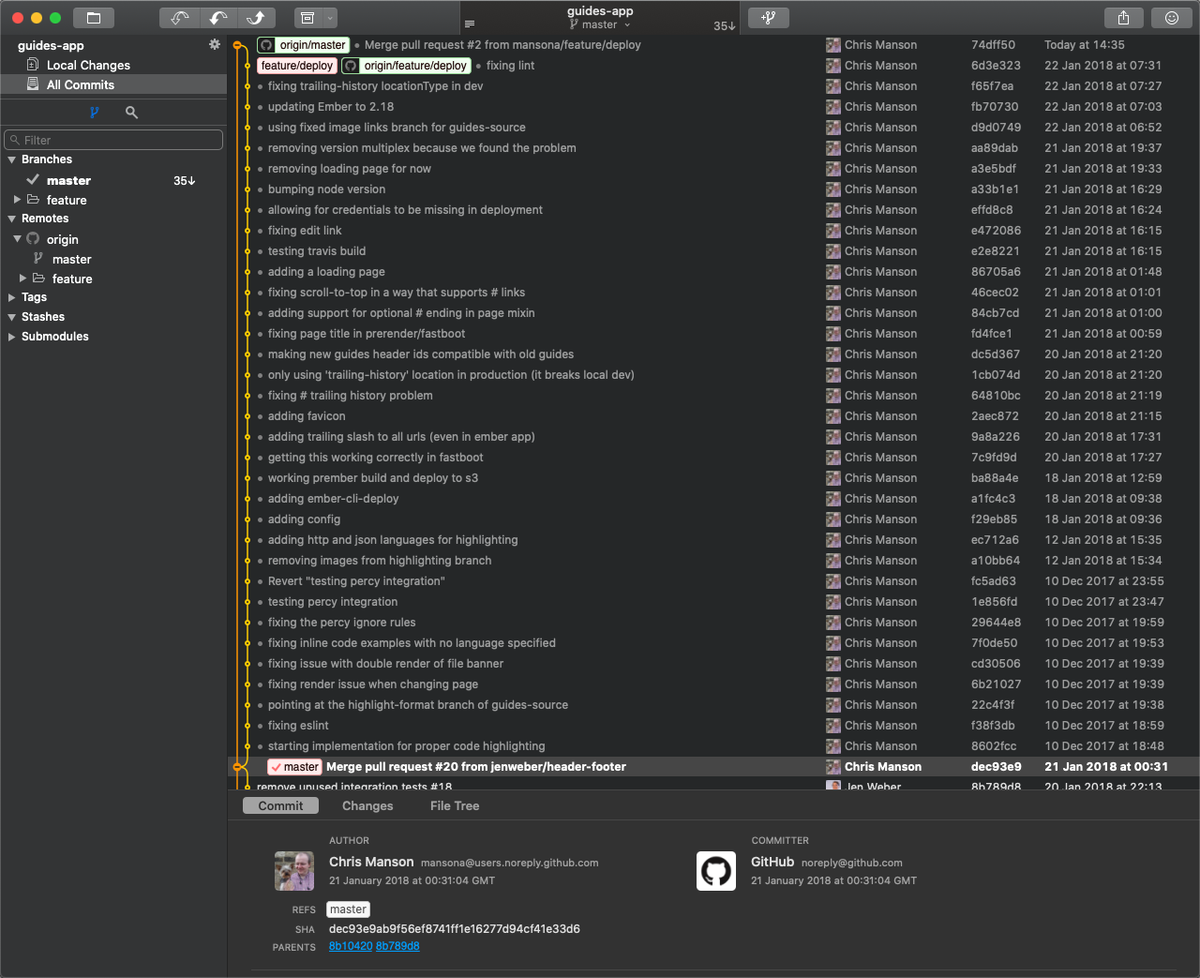Switch to the branches sidebar tab icon
The width and height of the screenshot is (1200, 978).
pyautogui.click(x=95, y=113)
